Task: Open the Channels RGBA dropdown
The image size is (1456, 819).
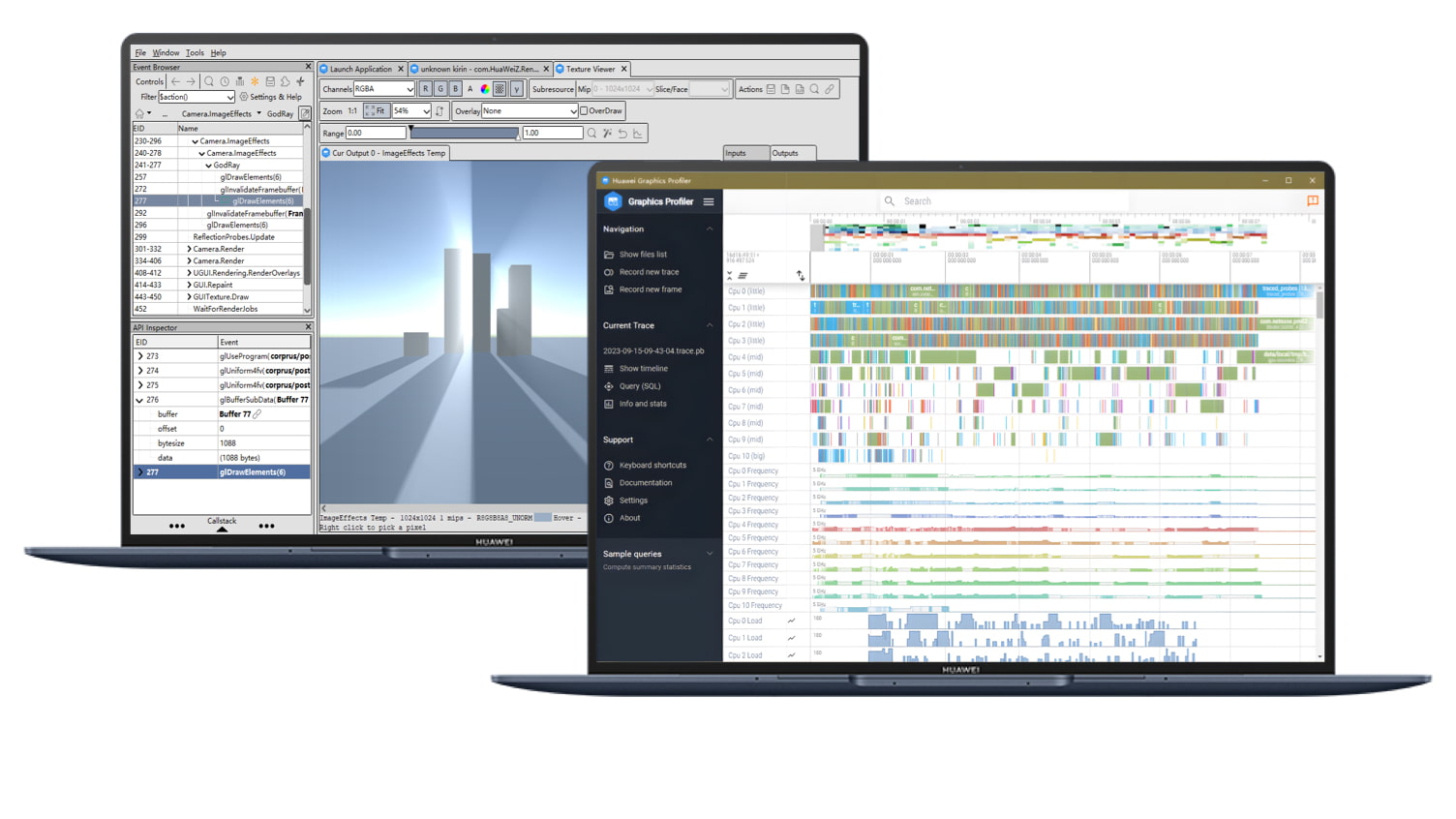Action: pyautogui.click(x=383, y=89)
